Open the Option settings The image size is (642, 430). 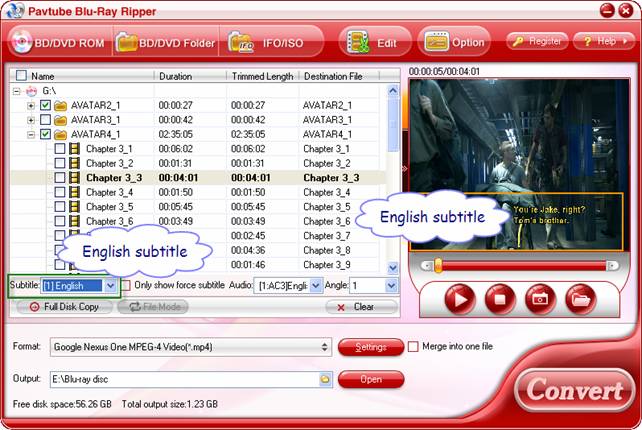(454, 42)
